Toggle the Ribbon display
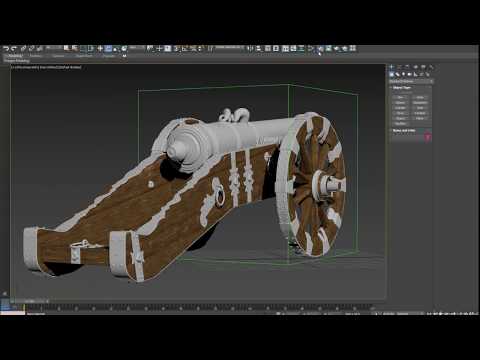This screenshot has width=480, height=360. (x=285, y=49)
